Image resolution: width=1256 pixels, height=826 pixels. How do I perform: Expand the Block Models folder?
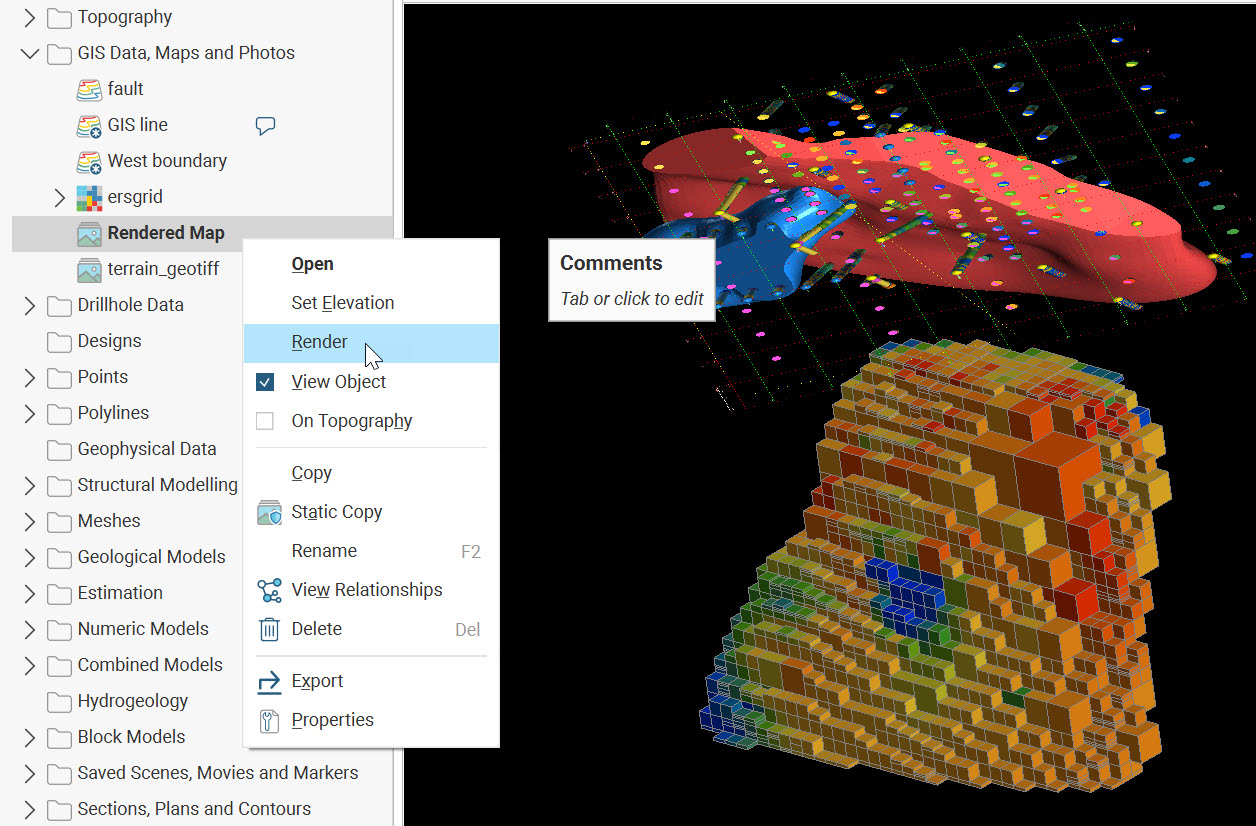pos(29,737)
